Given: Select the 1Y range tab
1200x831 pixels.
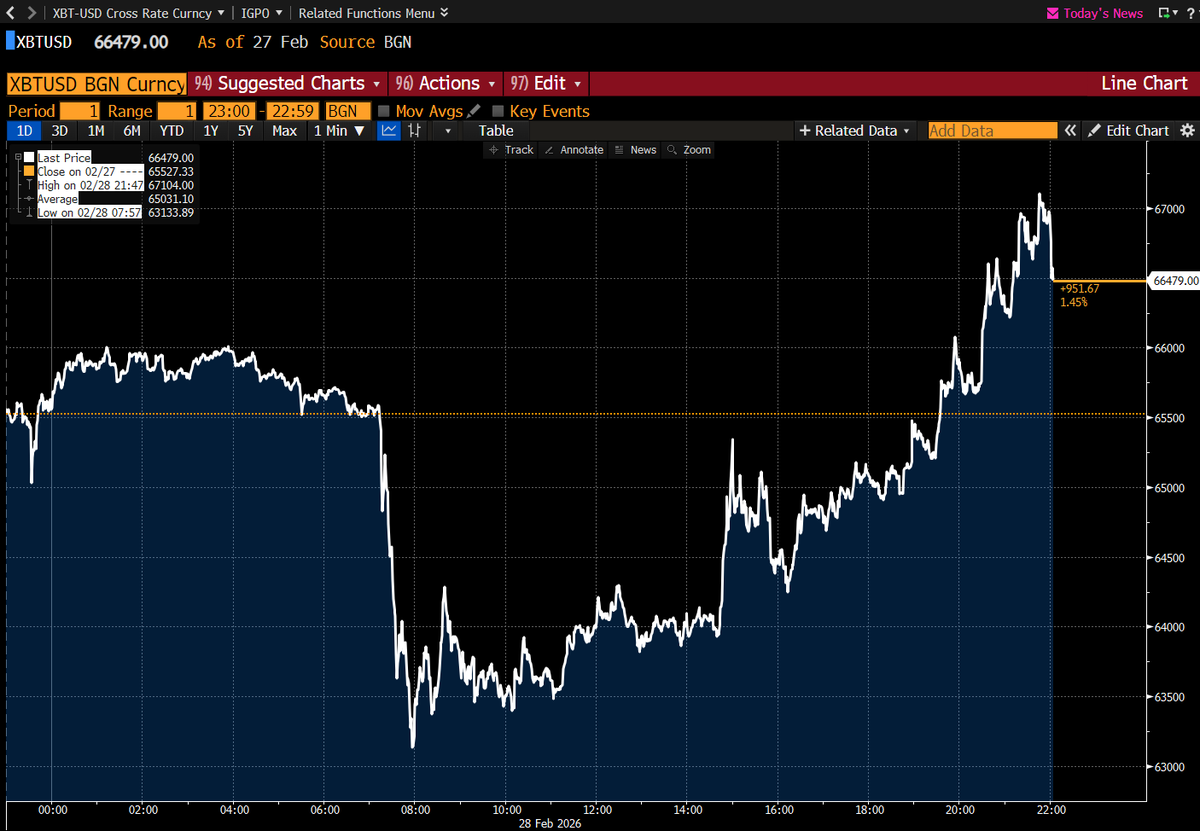Looking at the screenshot, I should coord(211,130).
